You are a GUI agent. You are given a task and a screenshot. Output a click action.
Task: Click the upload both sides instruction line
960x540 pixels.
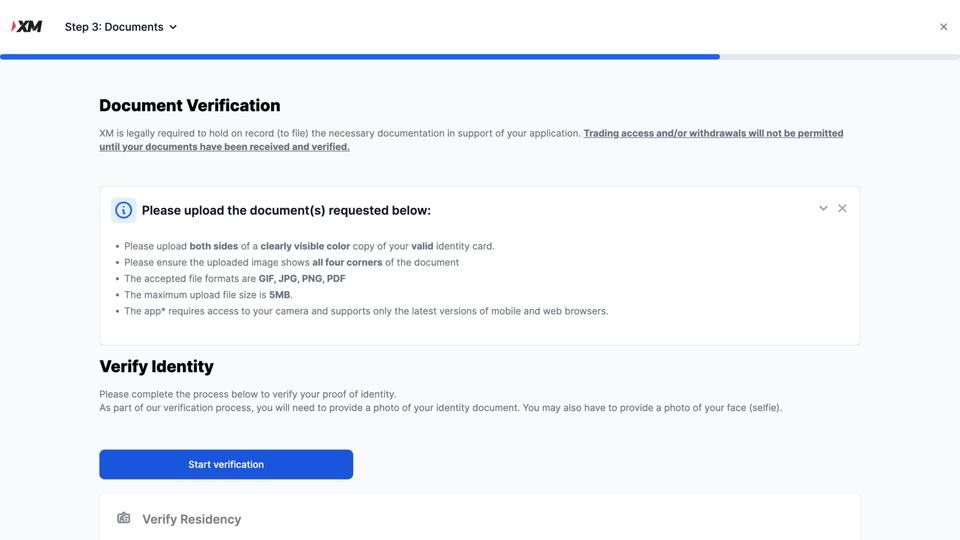click(x=309, y=246)
